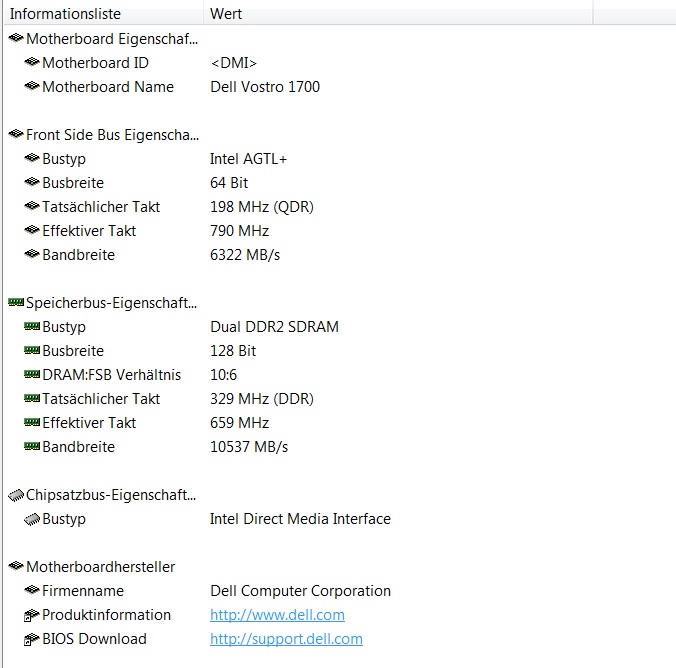Select the Motherboard Eigenschaften group icon
Viewport: 676px width, 668px height.
pyautogui.click(x=16, y=38)
